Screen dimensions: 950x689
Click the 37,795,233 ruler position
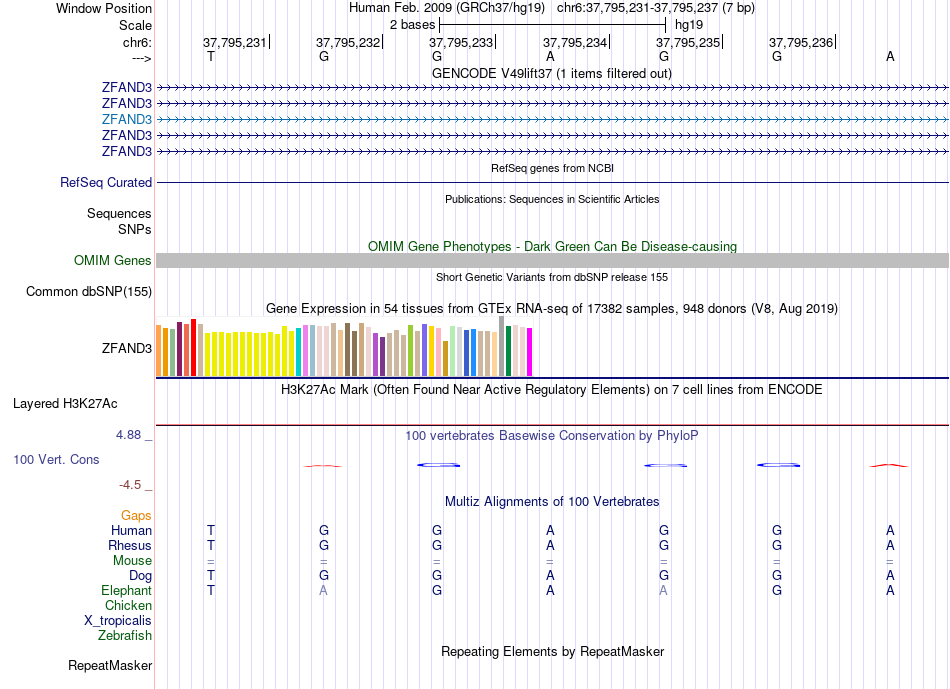[461, 42]
